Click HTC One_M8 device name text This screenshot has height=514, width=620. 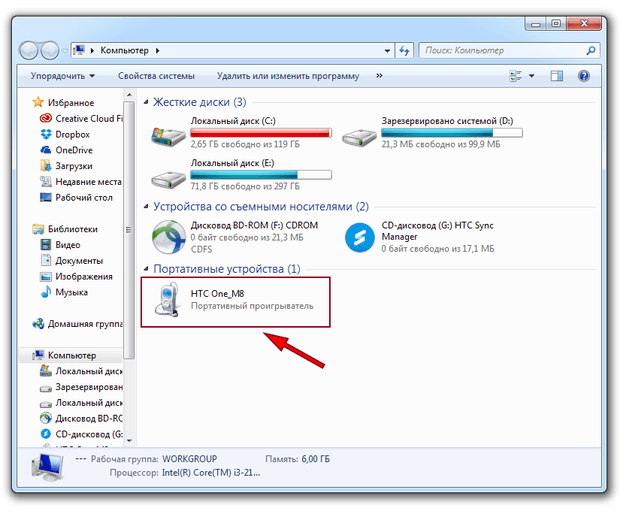[x=217, y=294]
